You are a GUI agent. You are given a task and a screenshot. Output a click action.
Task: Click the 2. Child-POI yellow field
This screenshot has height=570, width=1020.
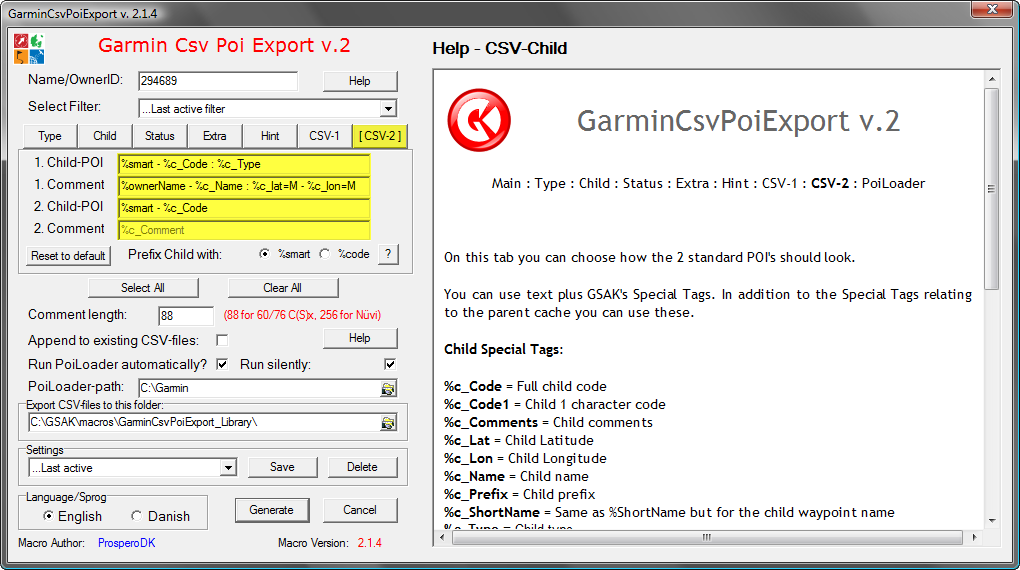(244, 208)
